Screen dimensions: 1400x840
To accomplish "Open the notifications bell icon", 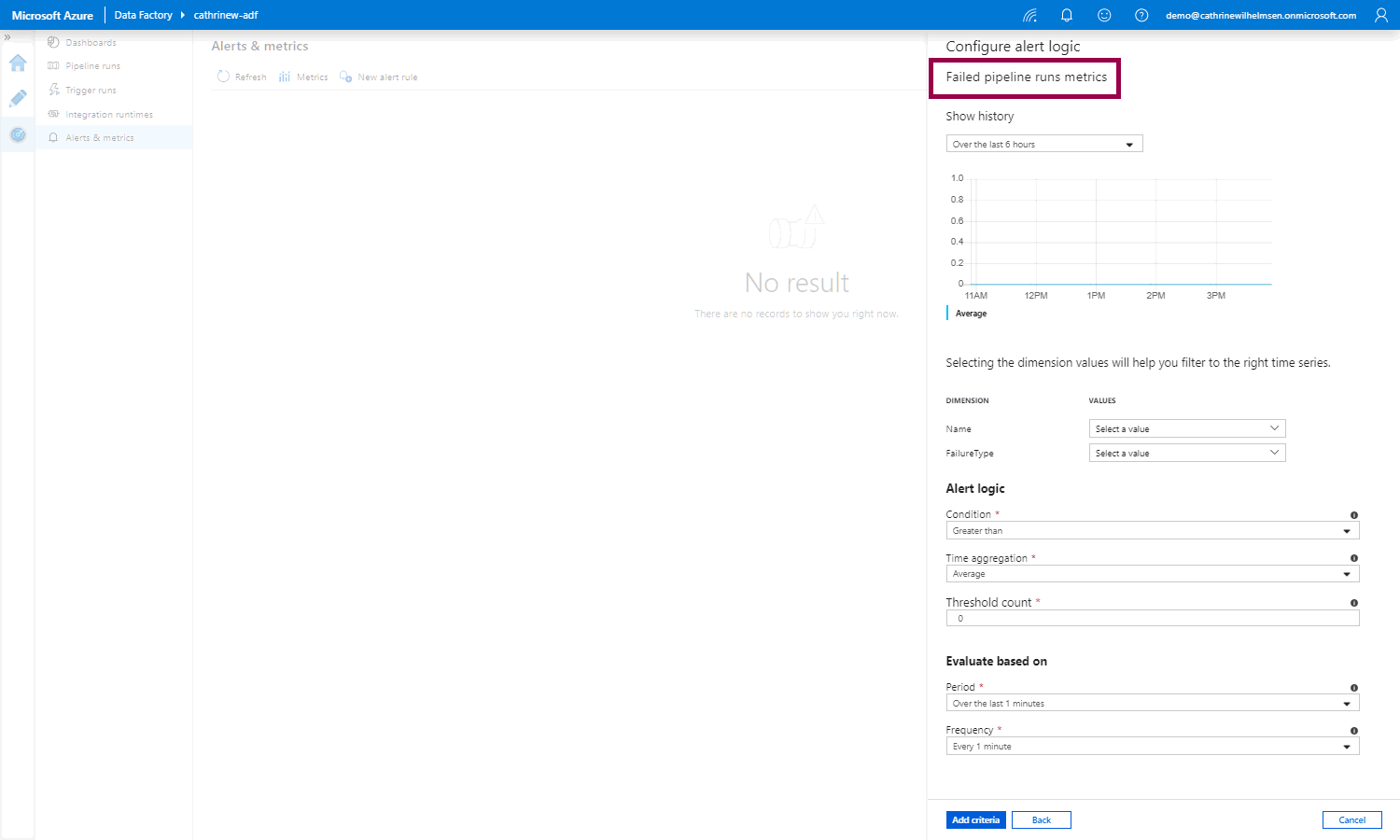I will pyautogui.click(x=1067, y=15).
